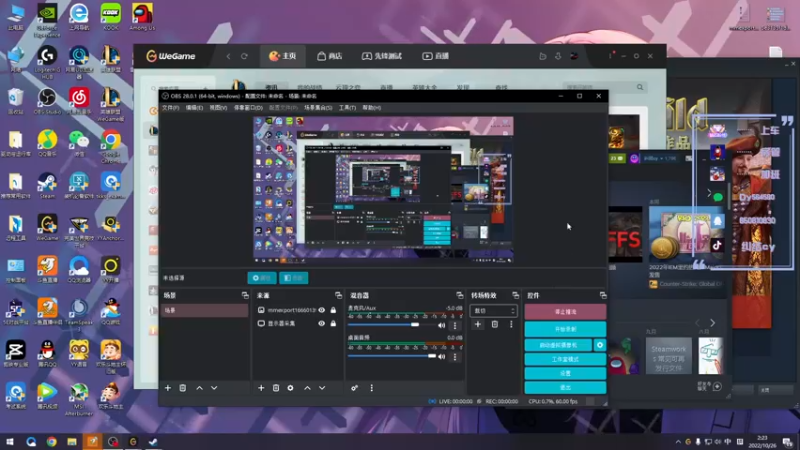
Task: Move source up in Sources dock
Action: tap(307, 388)
